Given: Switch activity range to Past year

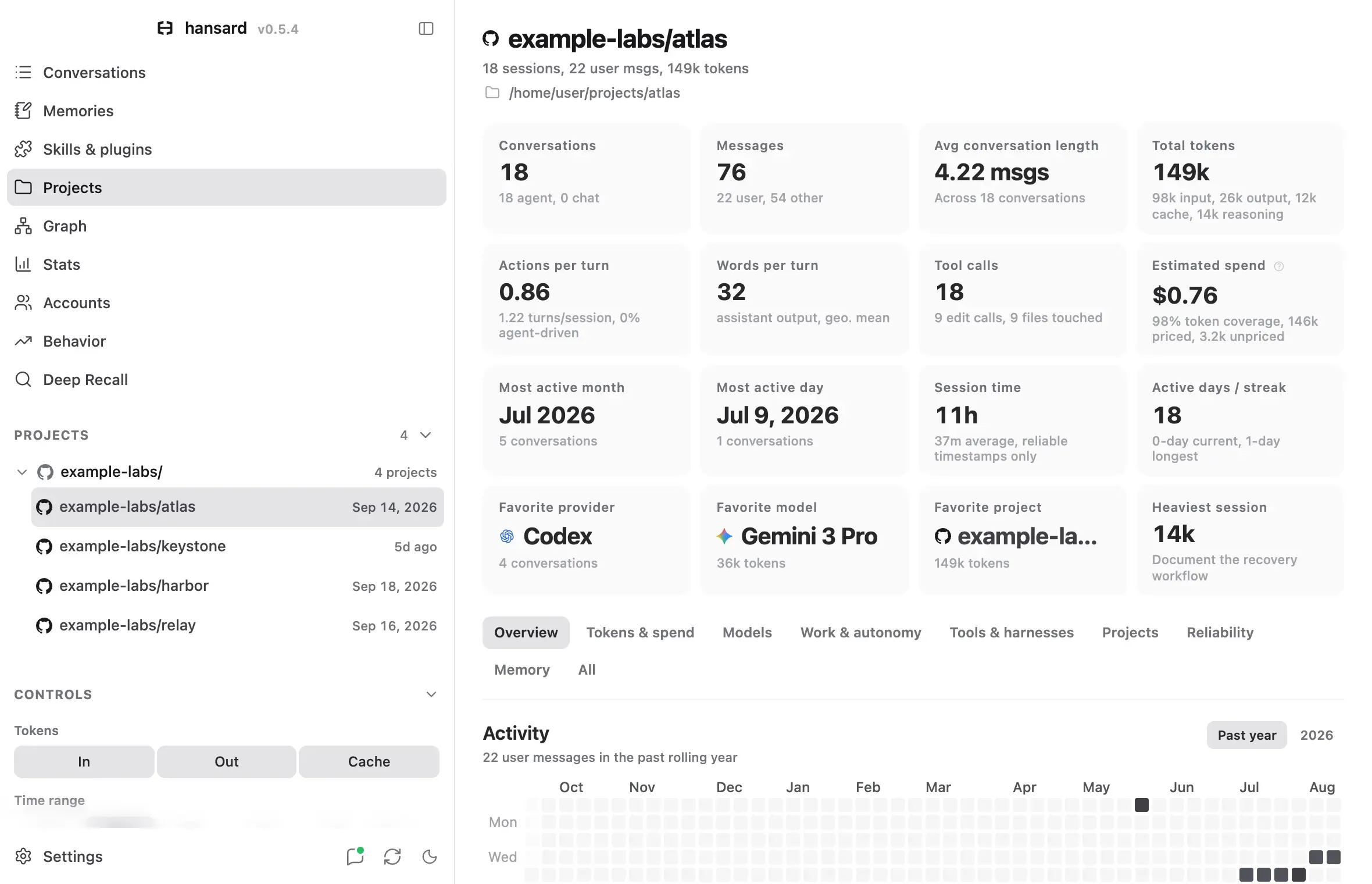Looking at the screenshot, I should (1246, 735).
